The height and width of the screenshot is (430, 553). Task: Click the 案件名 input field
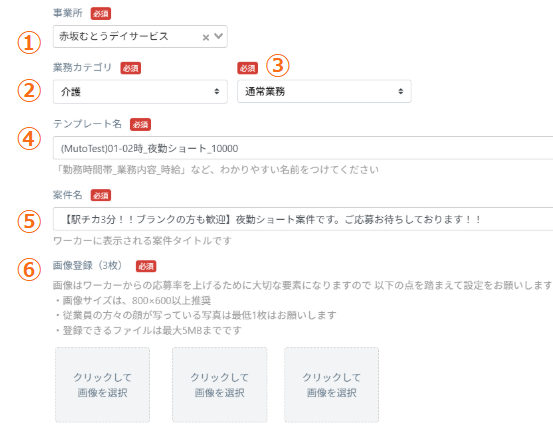303,219
